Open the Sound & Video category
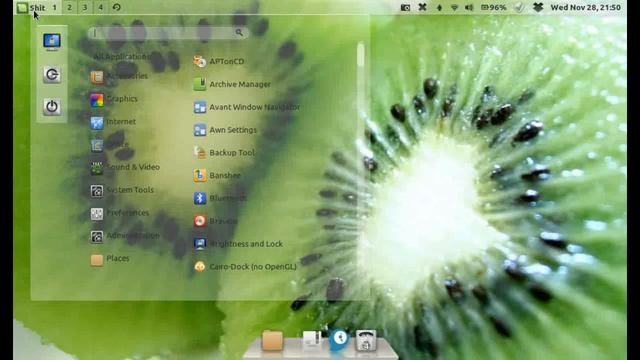The width and height of the screenshot is (640, 360). 125,167
